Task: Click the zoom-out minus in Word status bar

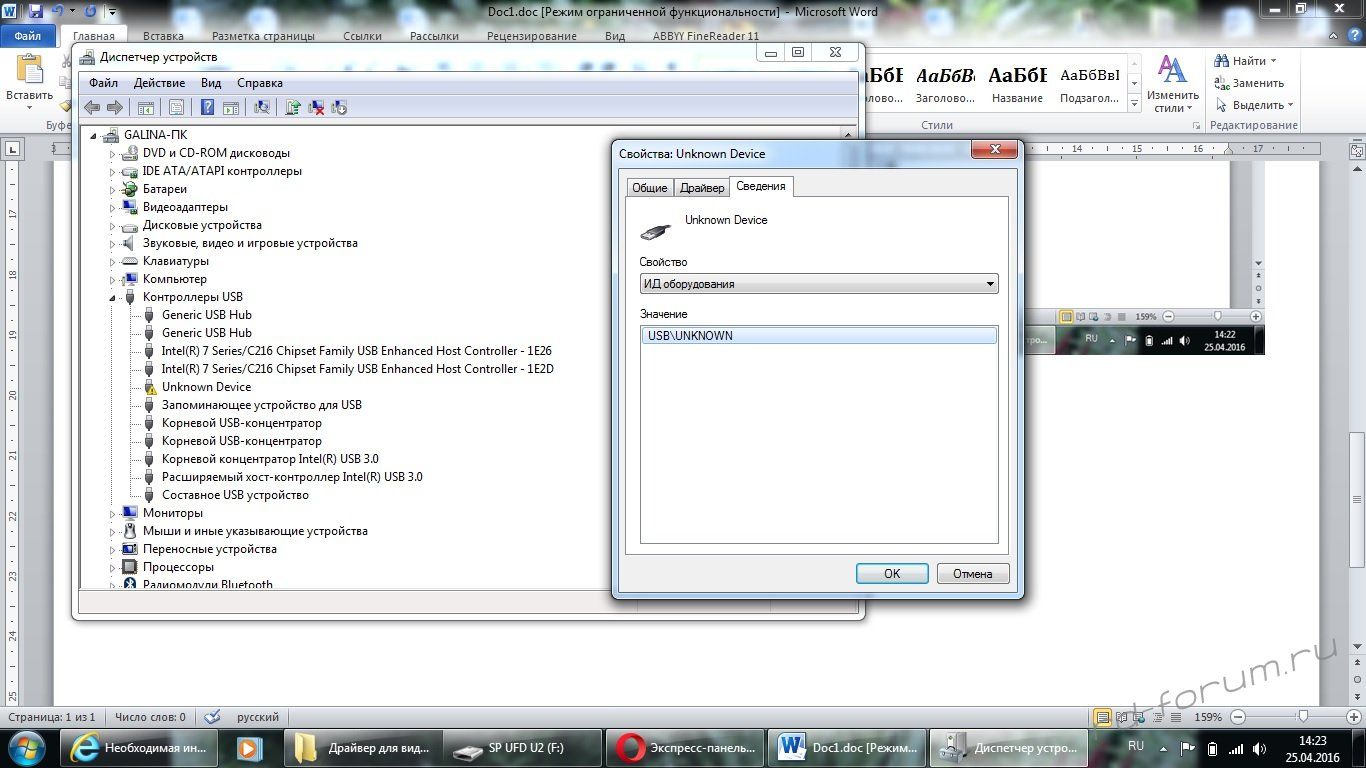Action: click(x=1238, y=717)
